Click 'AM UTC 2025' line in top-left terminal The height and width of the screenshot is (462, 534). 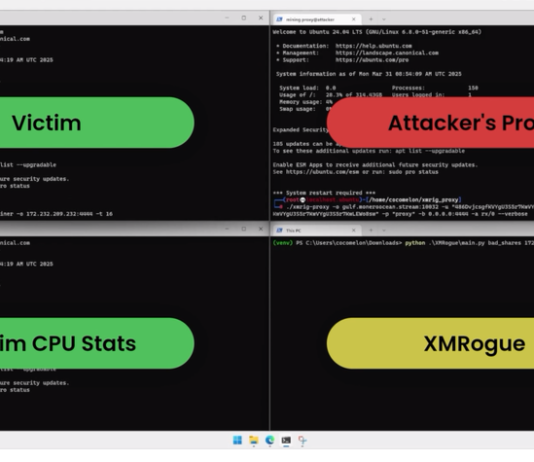click(x=27, y=60)
